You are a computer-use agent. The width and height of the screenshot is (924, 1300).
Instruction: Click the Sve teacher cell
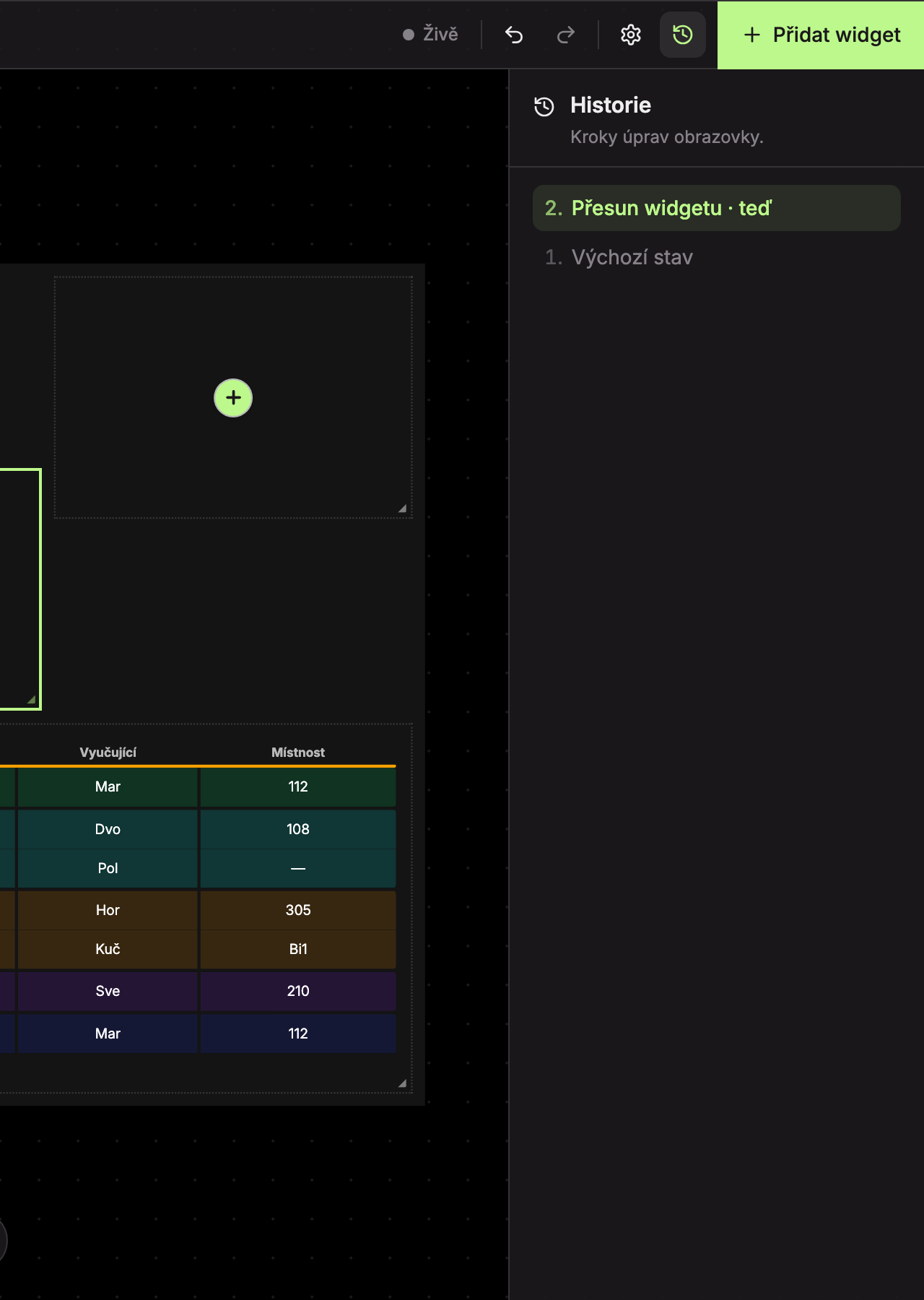click(108, 991)
